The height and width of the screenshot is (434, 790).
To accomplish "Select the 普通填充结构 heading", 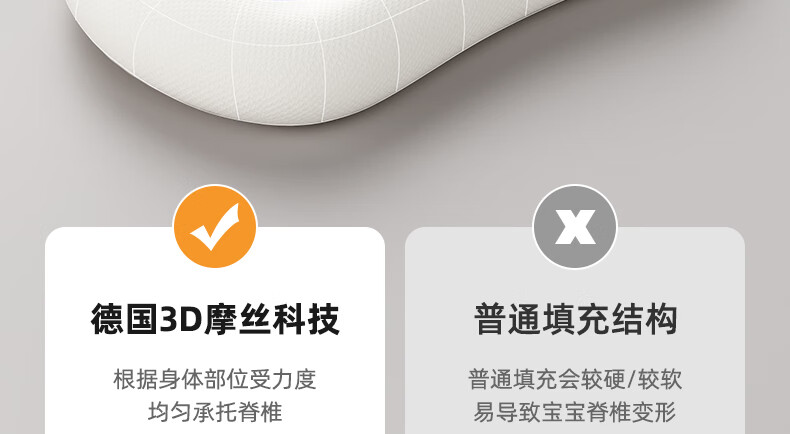I will pyautogui.click(x=575, y=319).
